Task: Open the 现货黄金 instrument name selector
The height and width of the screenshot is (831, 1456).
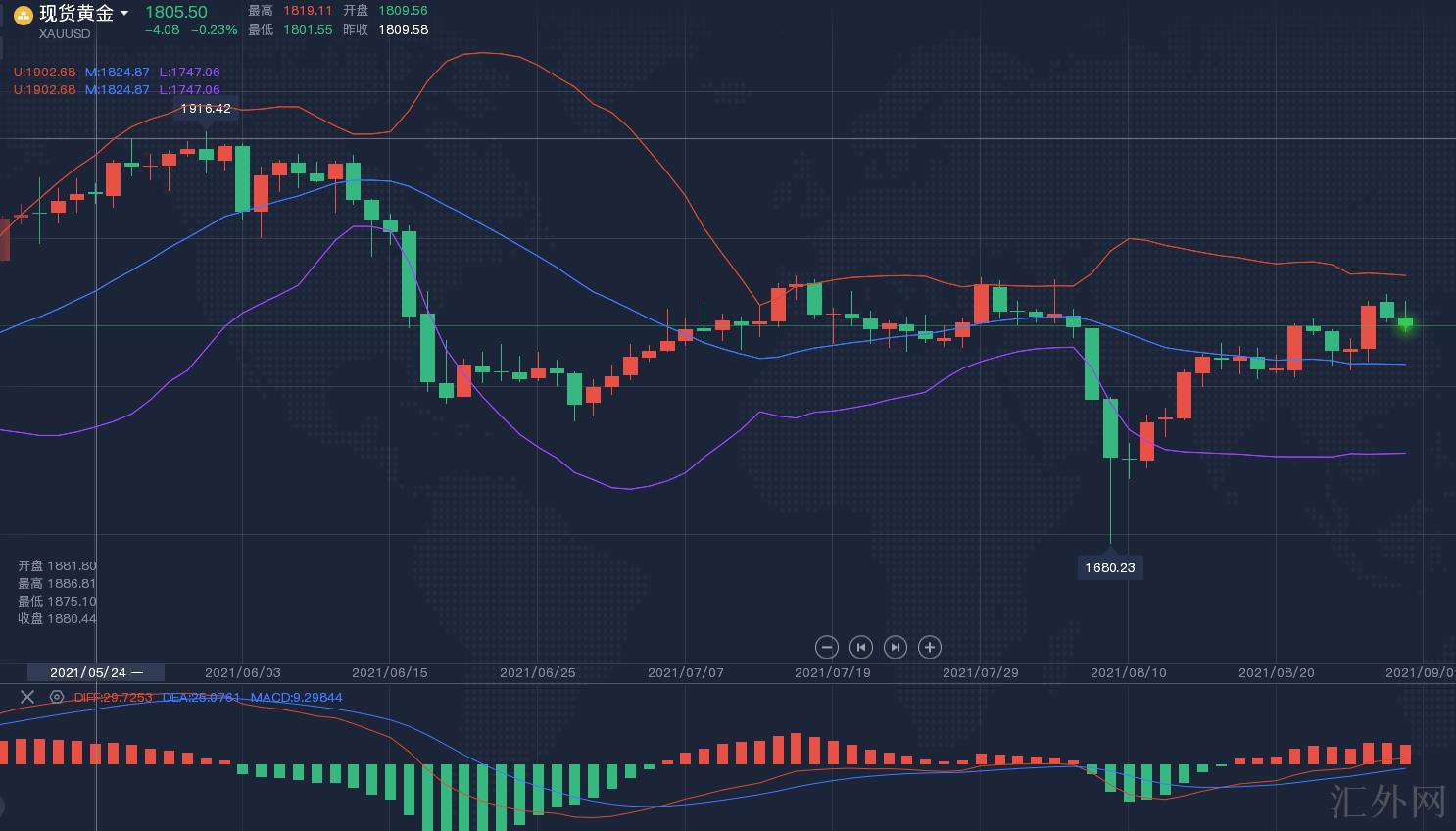Action: (x=76, y=14)
